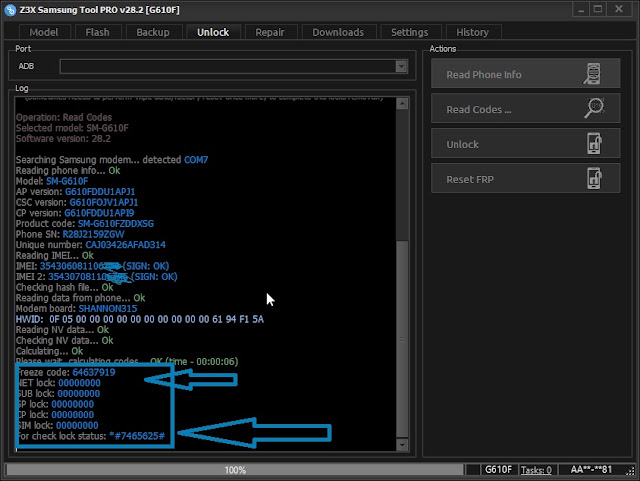640x481 pixels.
Task: Click the Unlock action button label
Action: [x=462, y=145]
